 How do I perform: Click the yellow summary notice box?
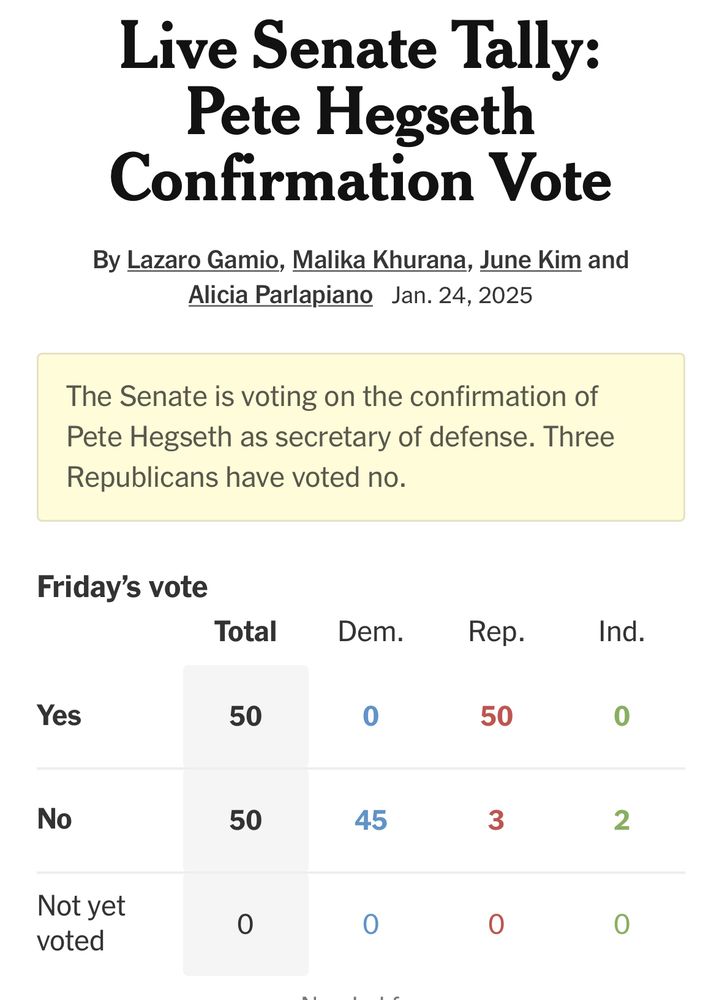(x=361, y=437)
